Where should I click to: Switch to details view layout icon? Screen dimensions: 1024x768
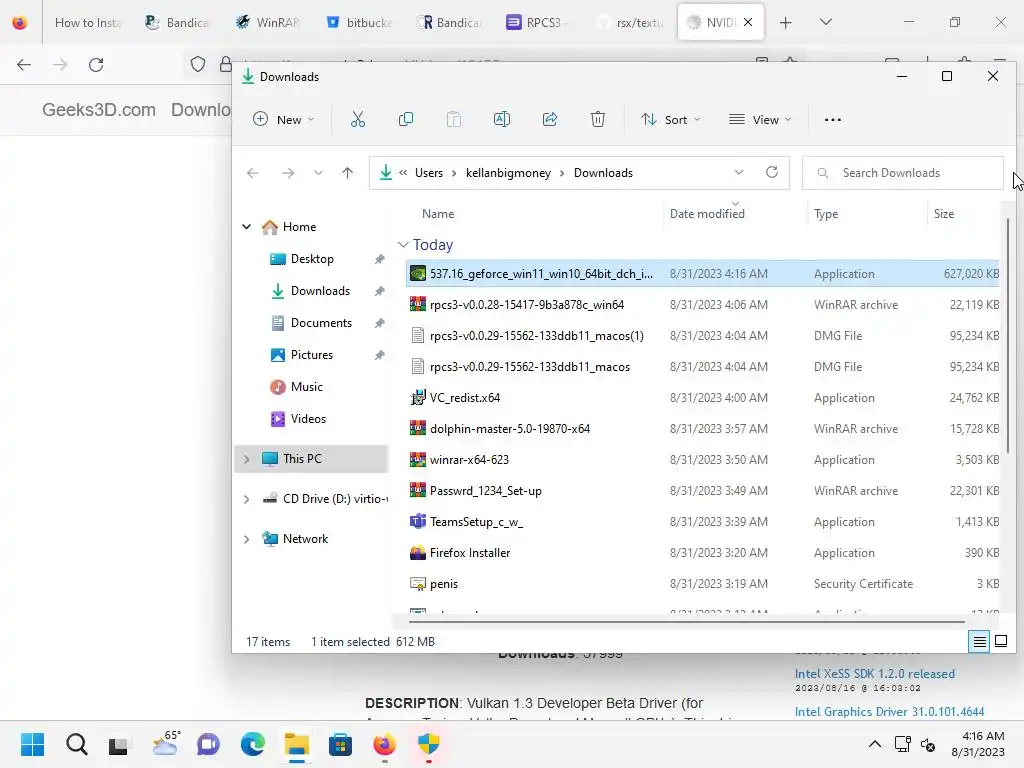tap(979, 642)
